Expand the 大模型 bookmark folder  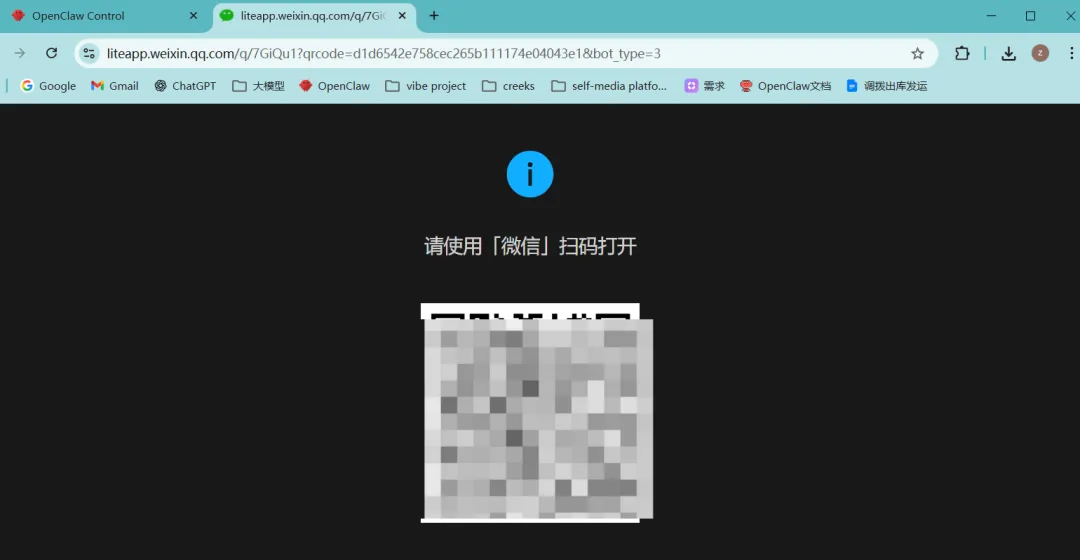(258, 86)
